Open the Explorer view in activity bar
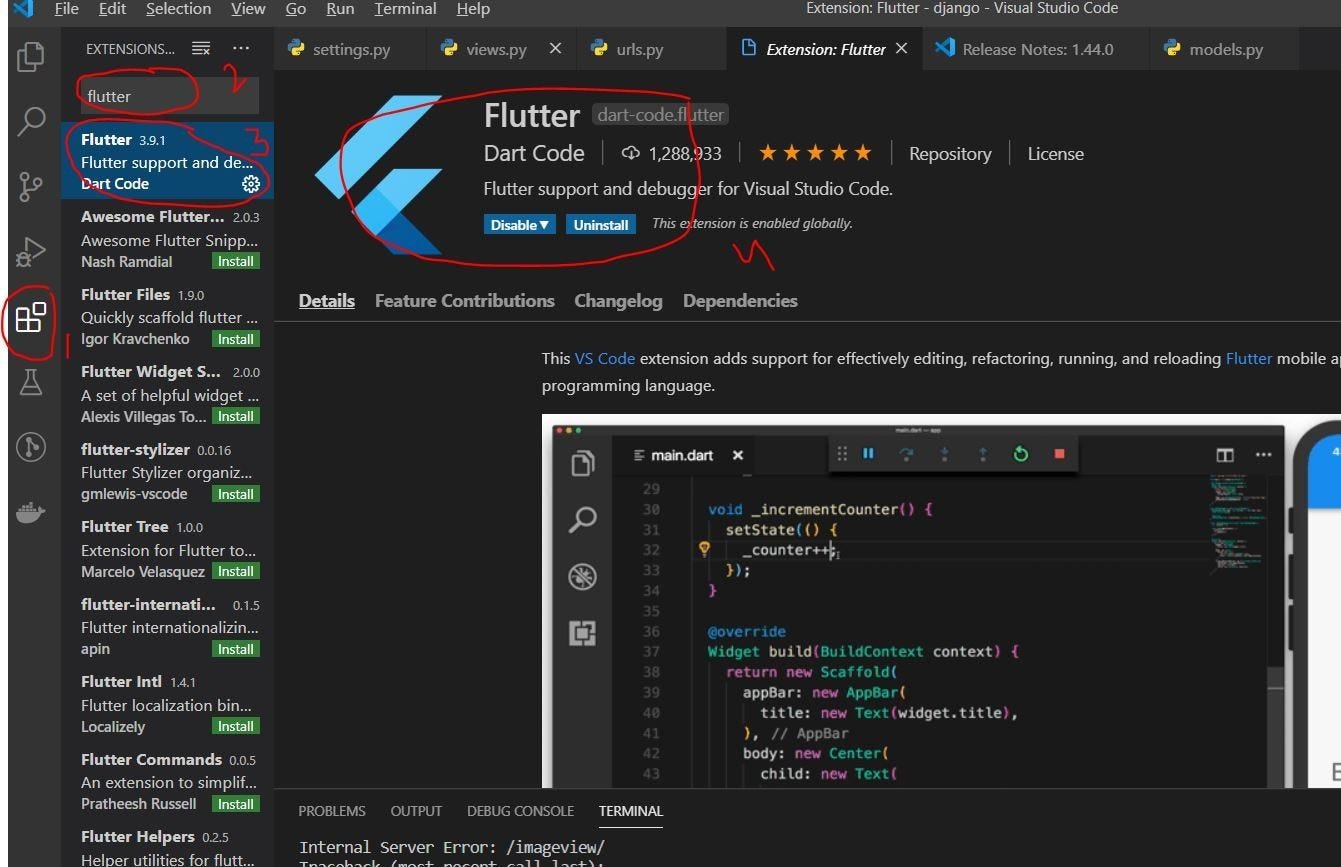 (31, 56)
